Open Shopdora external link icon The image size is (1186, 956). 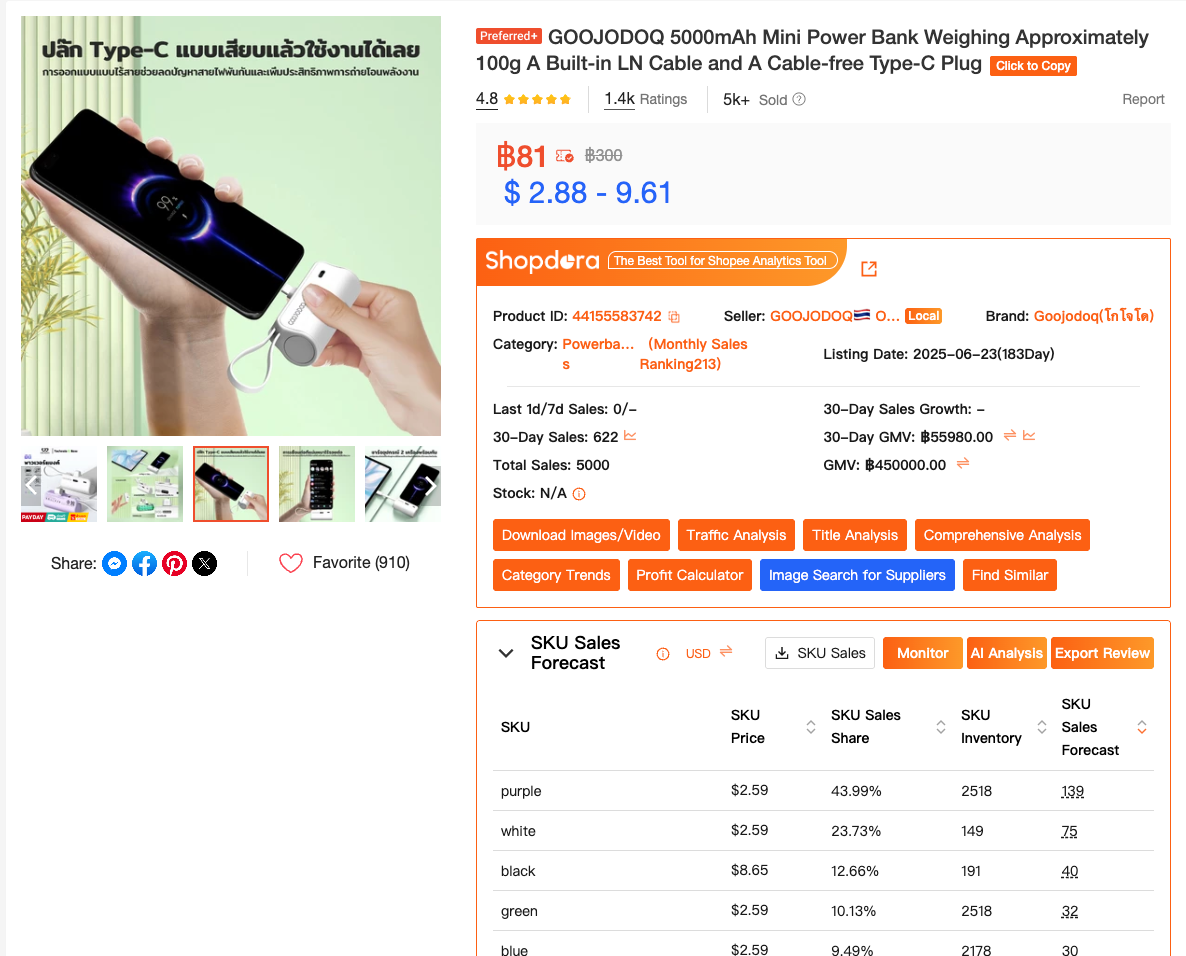tap(869, 268)
